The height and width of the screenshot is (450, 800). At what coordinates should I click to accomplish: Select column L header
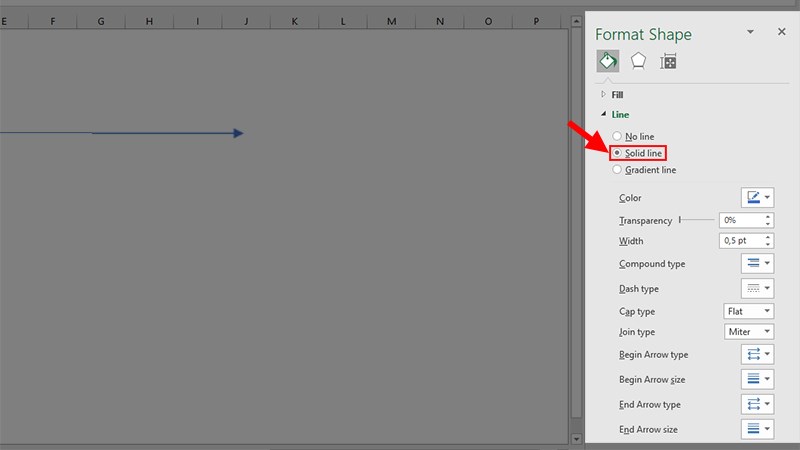(x=343, y=21)
